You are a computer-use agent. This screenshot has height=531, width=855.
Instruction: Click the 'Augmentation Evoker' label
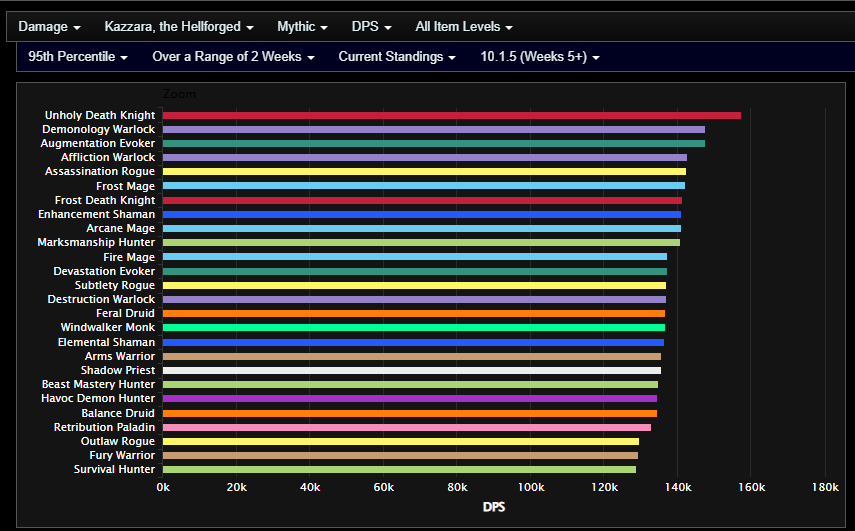(98, 143)
